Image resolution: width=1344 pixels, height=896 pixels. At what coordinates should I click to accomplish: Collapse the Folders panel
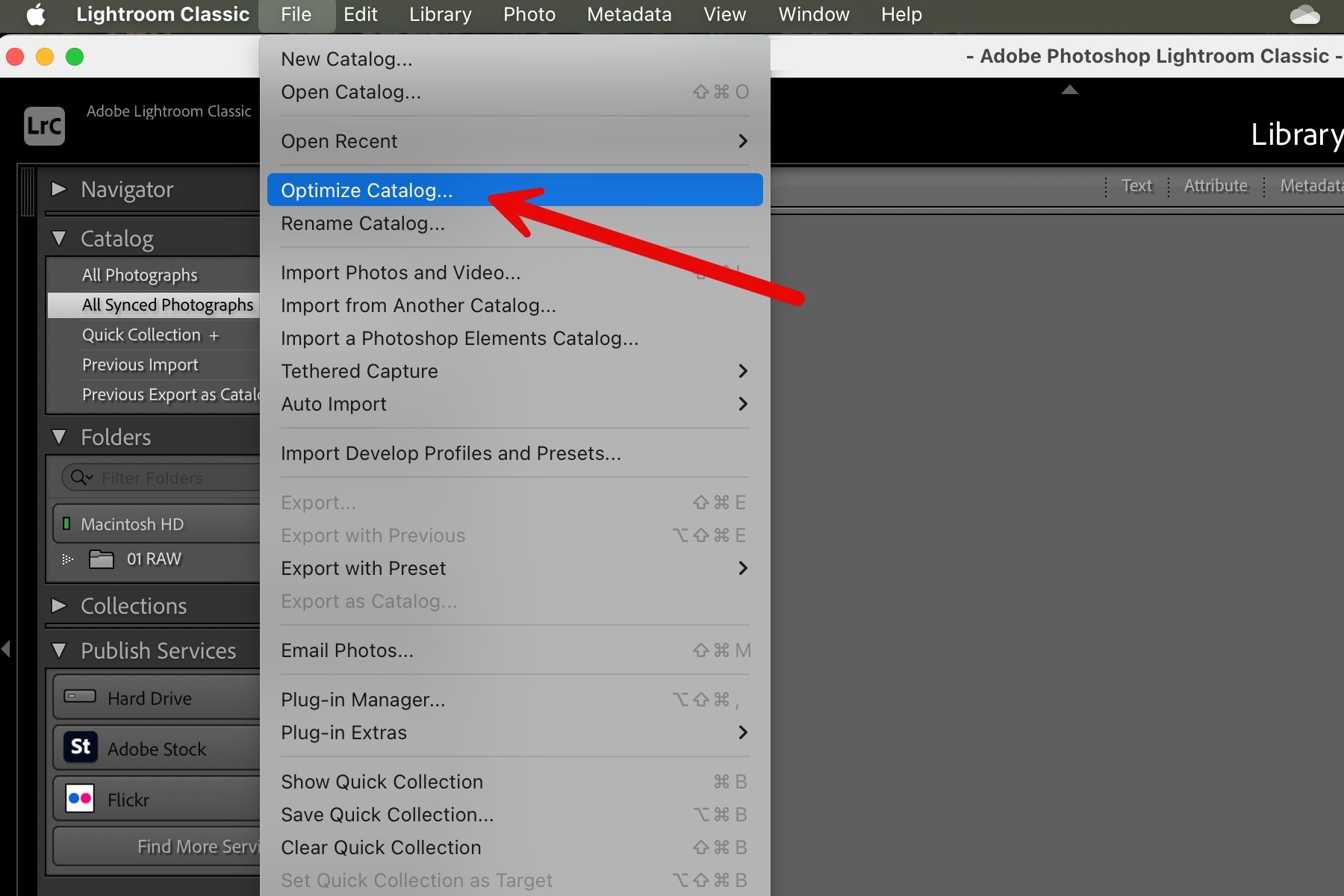(x=59, y=437)
